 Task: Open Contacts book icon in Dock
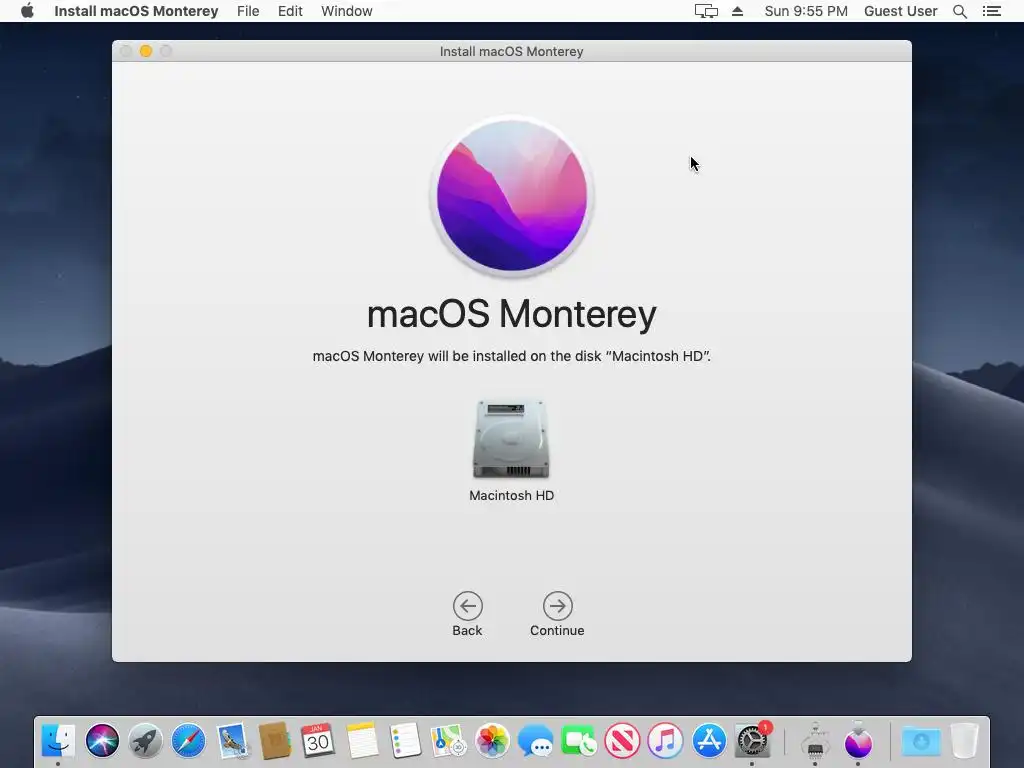pyautogui.click(x=275, y=741)
